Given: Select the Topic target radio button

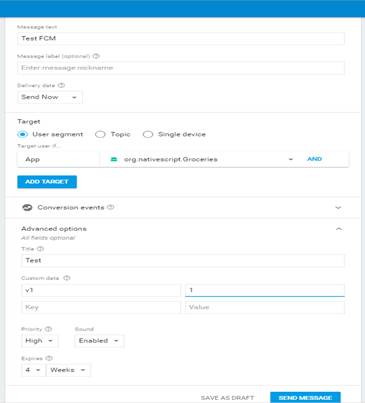Looking at the screenshot, I should click(x=100, y=134).
